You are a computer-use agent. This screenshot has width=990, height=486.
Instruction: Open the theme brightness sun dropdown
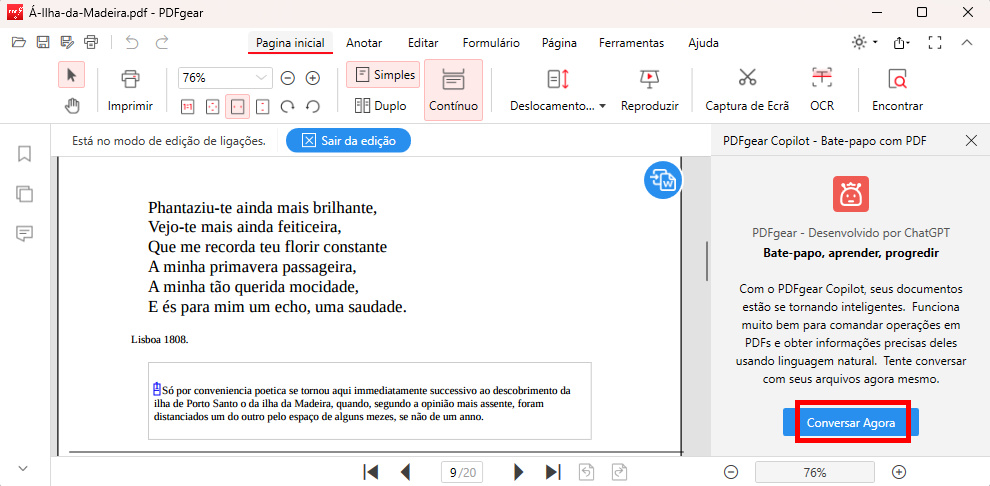(864, 43)
